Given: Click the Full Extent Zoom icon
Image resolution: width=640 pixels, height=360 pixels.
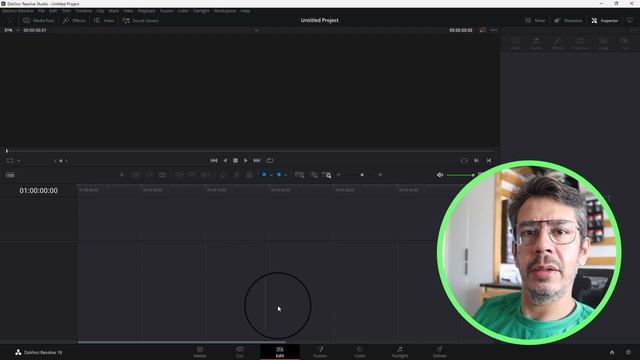Looking at the screenshot, I should [299, 175].
